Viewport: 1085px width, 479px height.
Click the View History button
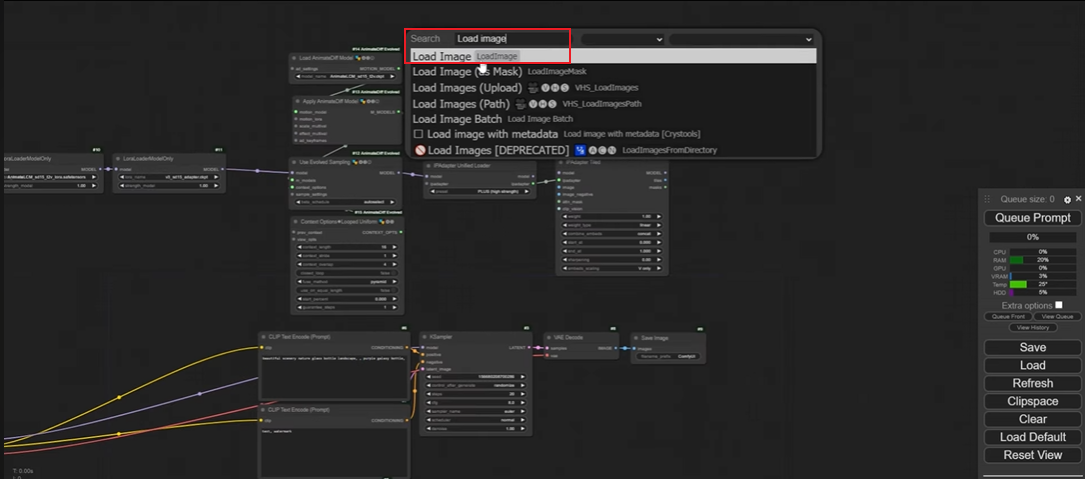tap(1032, 327)
